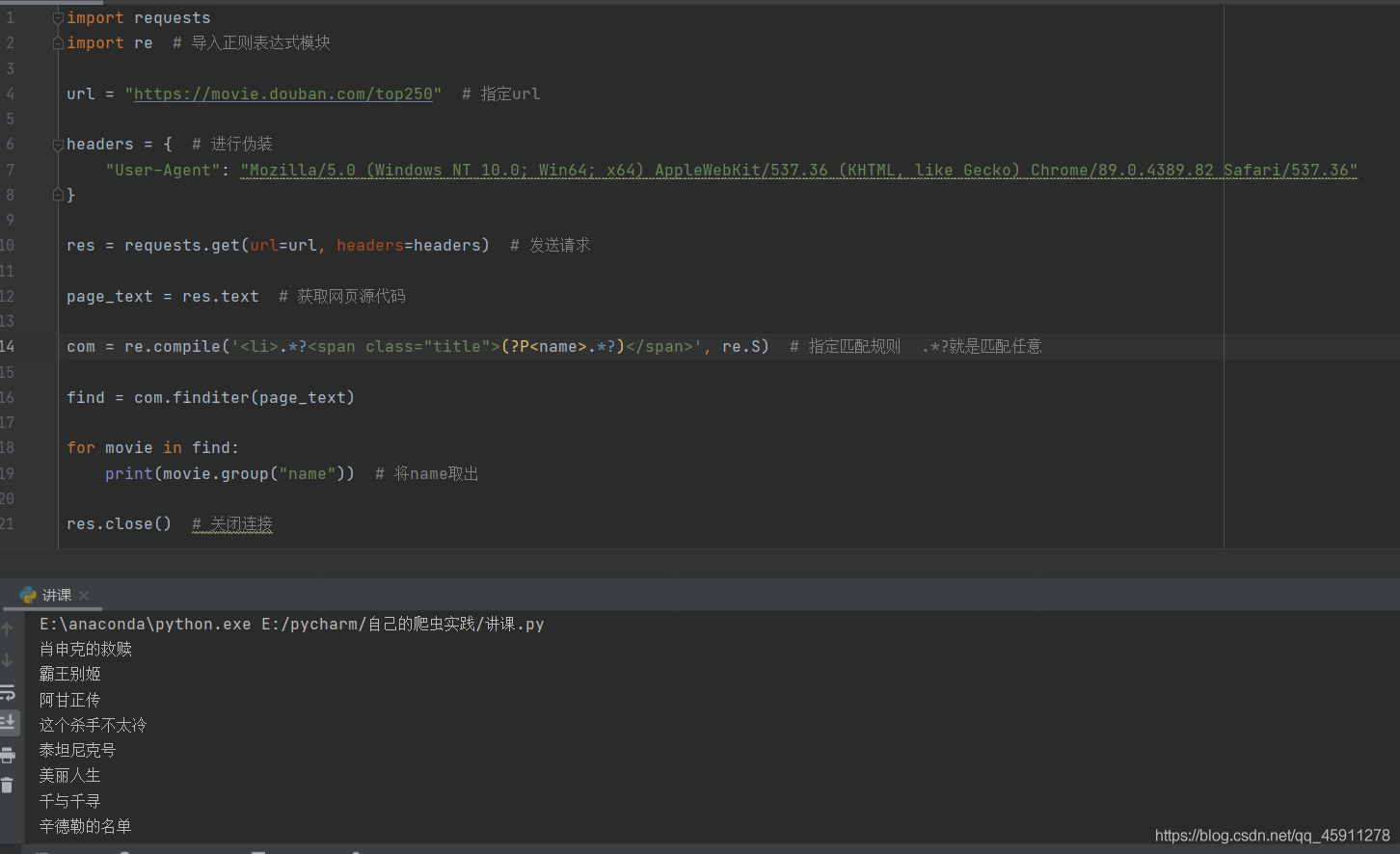This screenshot has height=854, width=1400.
Task: Toggle scroll to end in Run console
Action: [8, 722]
